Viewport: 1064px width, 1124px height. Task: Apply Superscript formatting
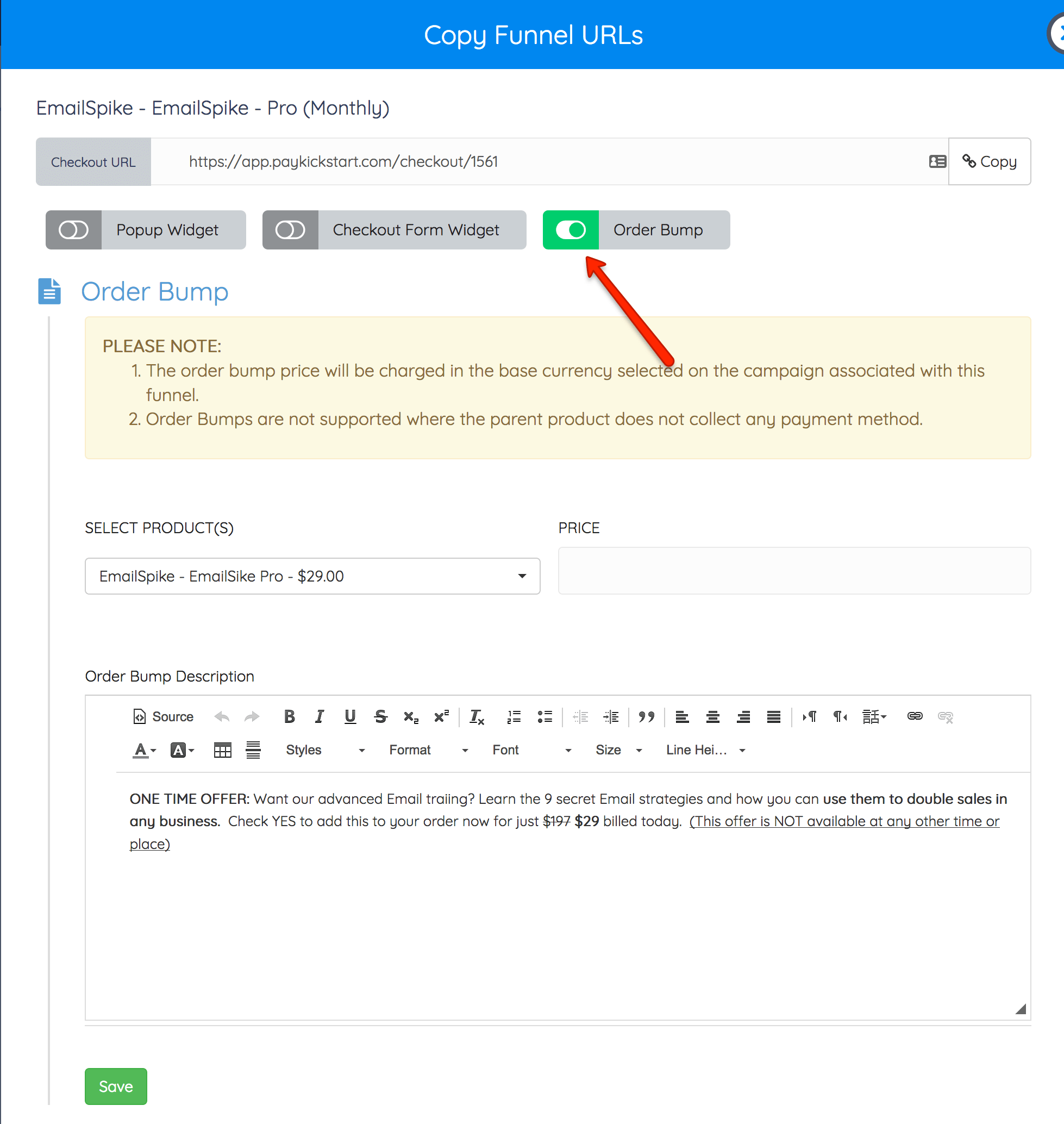click(x=441, y=716)
